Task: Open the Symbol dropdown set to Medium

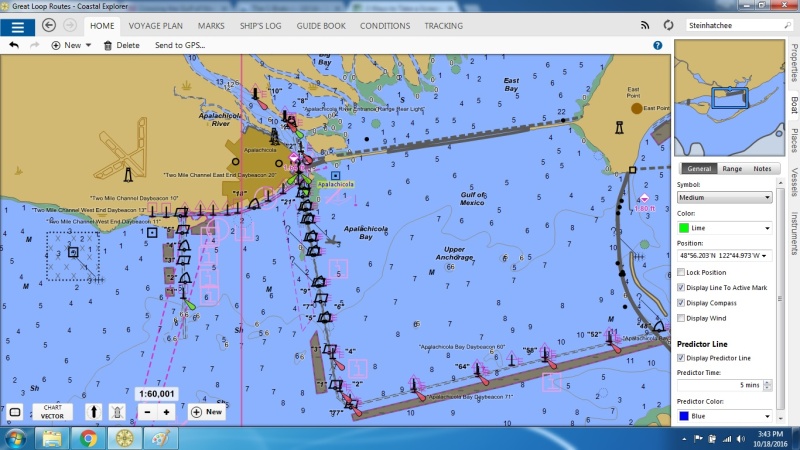Action: pyautogui.click(x=724, y=197)
